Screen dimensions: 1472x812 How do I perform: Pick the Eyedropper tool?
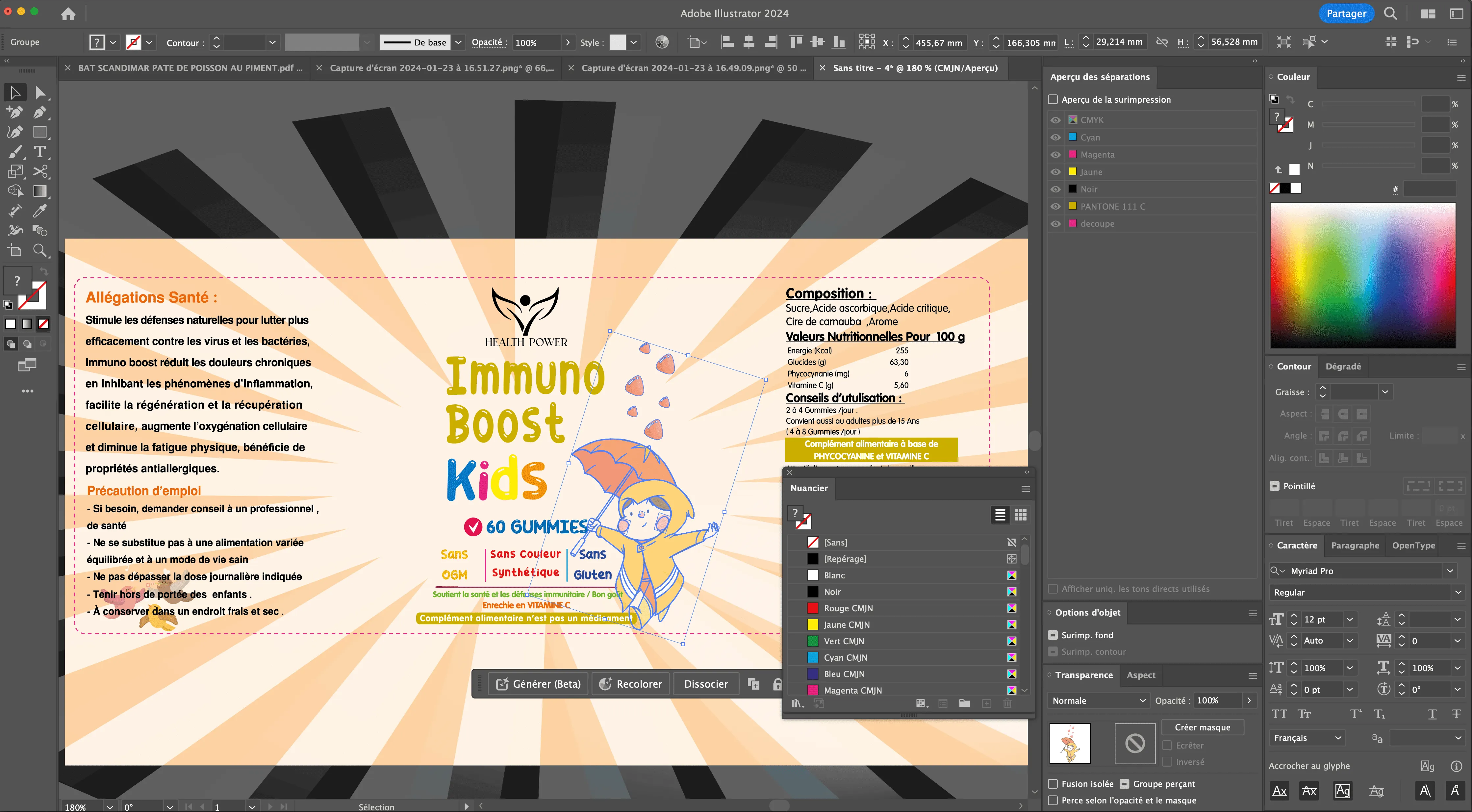pos(39,211)
